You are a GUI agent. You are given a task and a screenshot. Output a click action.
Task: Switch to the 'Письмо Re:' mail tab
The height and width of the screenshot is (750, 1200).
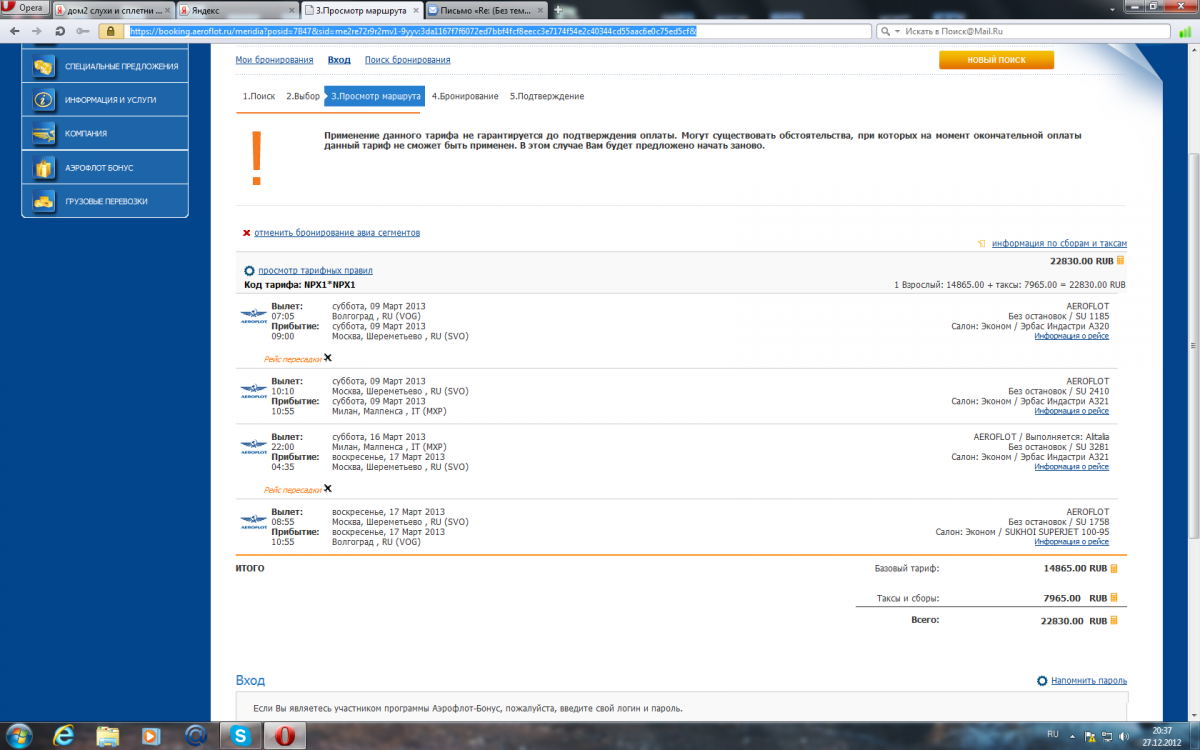[x=486, y=9]
